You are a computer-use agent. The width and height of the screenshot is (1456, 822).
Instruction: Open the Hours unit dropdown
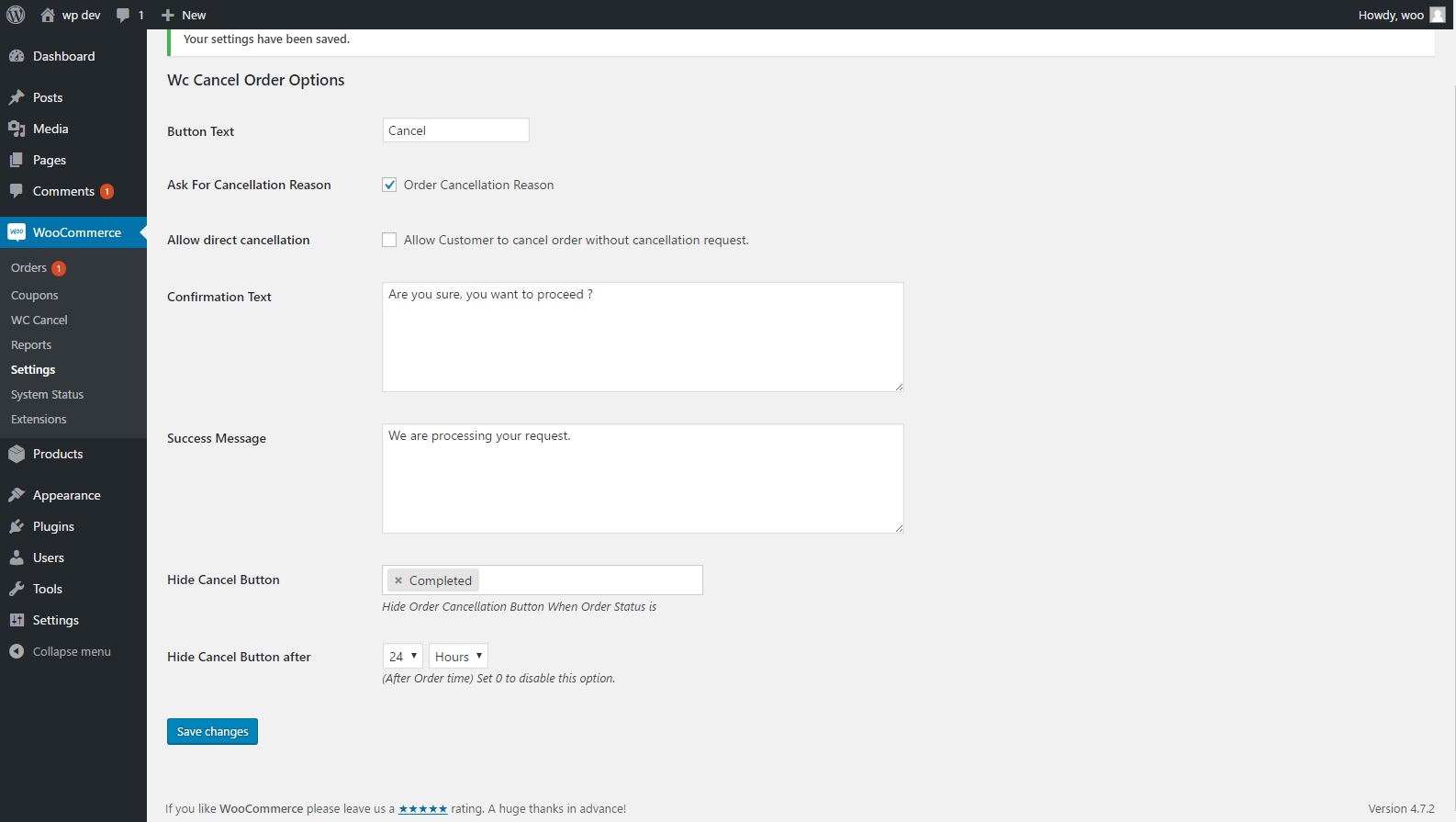click(458, 656)
